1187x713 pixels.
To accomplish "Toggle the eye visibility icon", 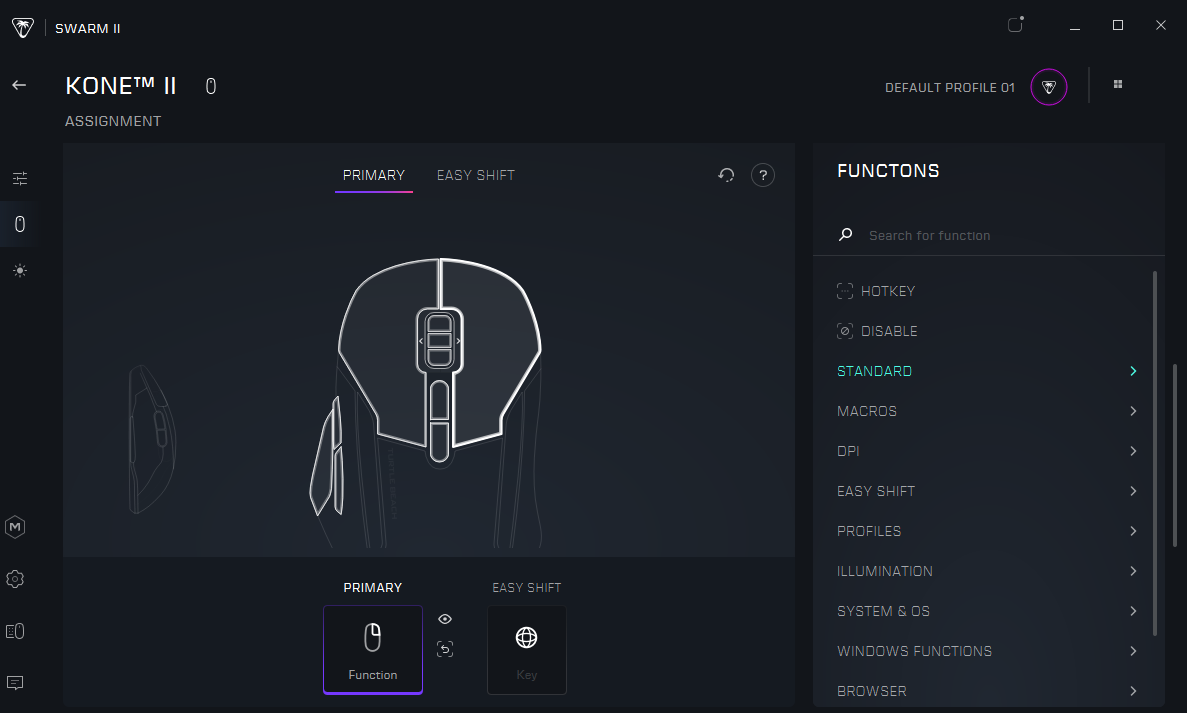I will click(445, 619).
